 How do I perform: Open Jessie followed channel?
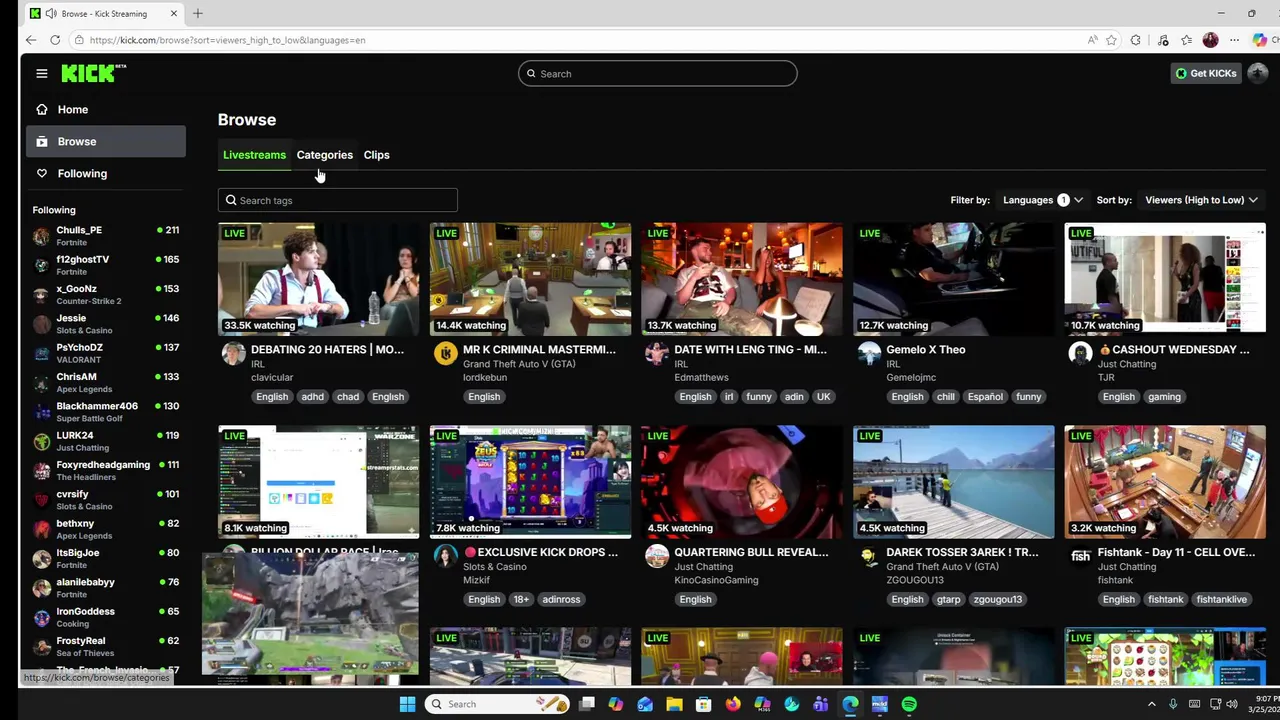point(106,324)
